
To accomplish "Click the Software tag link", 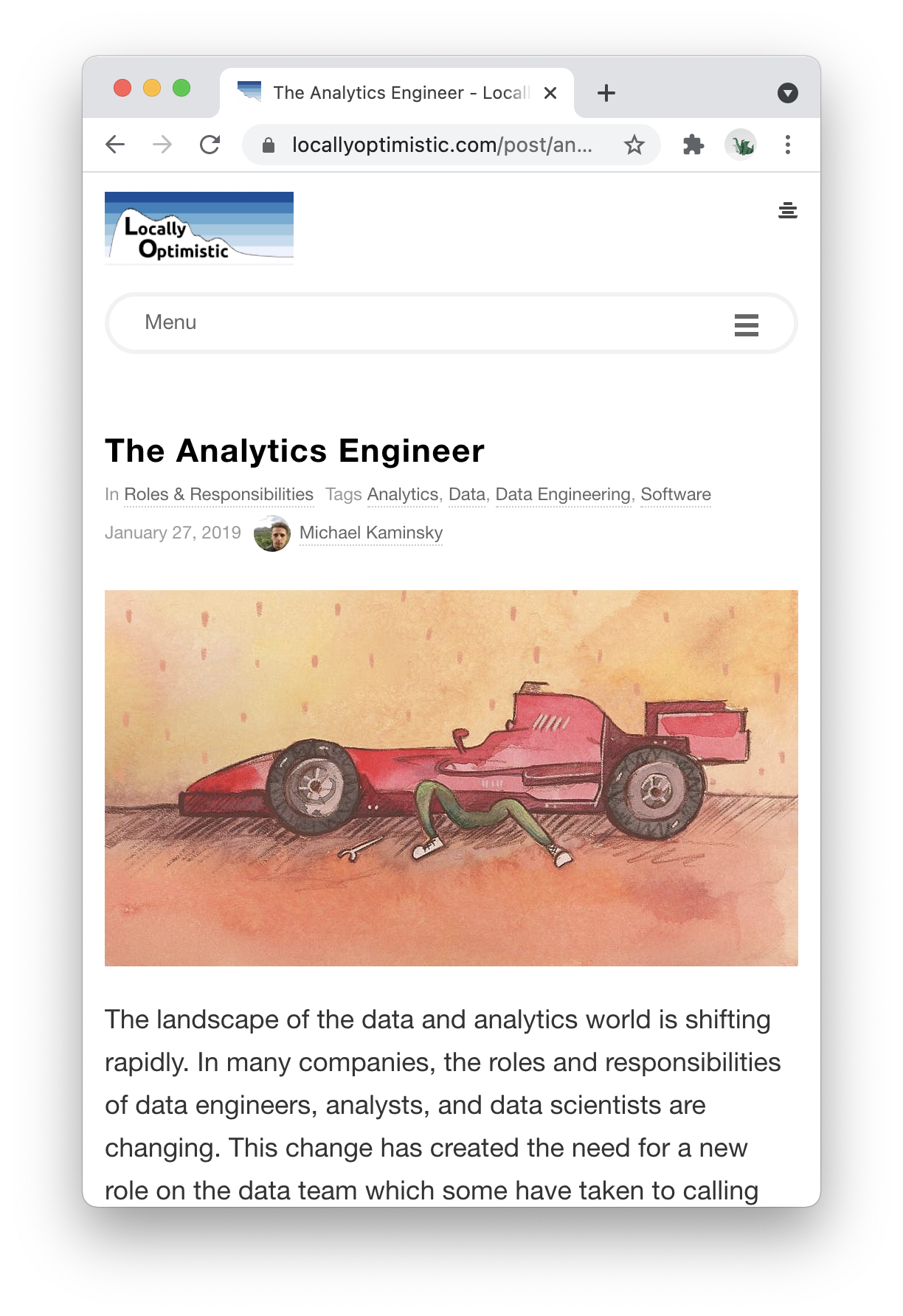I will tap(676, 494).
